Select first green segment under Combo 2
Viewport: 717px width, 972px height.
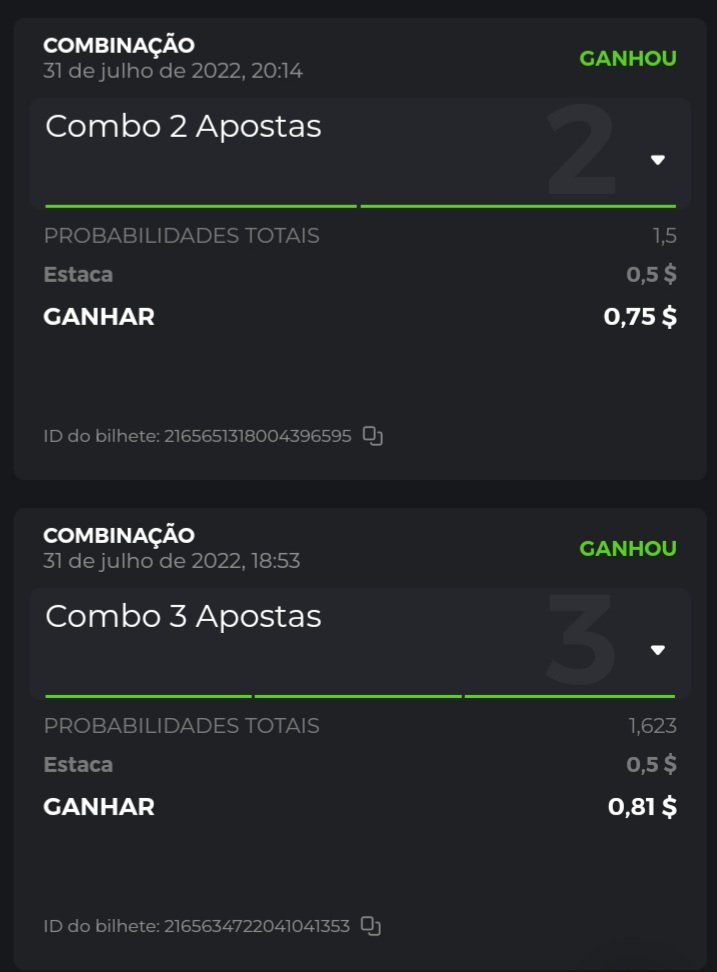coord(200,206)
